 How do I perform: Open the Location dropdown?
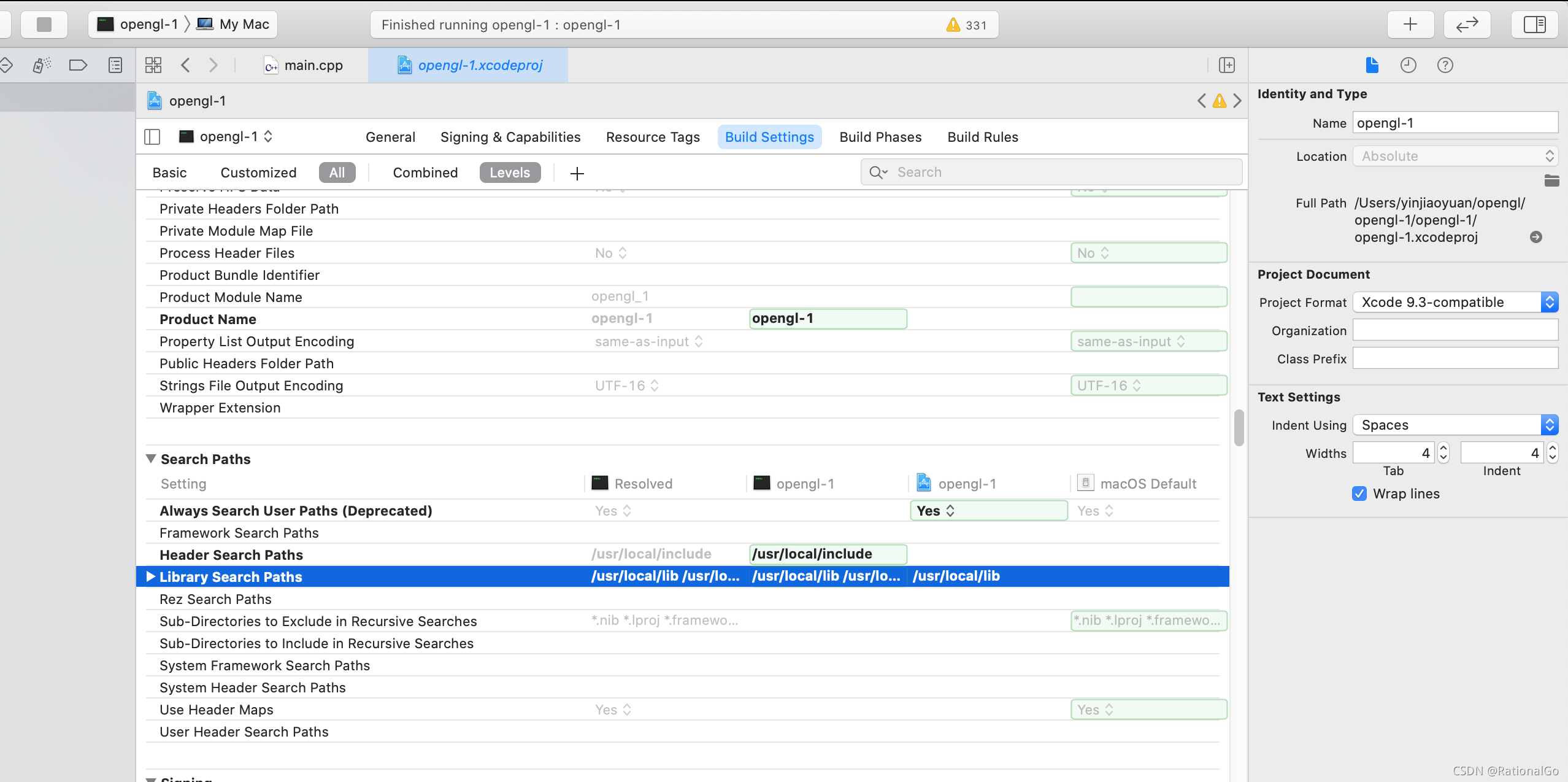[x=1455, y=156]
